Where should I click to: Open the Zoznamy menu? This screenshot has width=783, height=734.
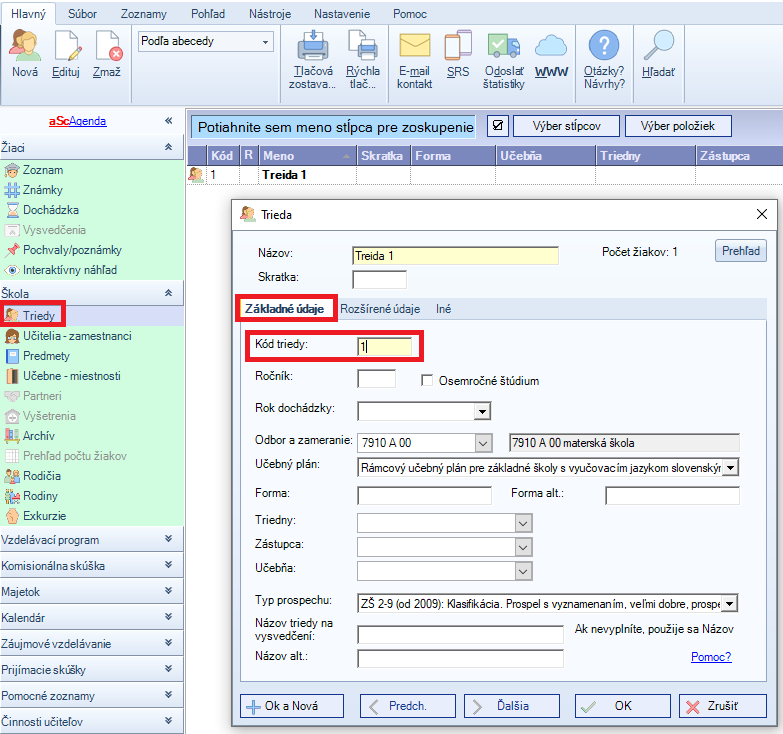143,13
